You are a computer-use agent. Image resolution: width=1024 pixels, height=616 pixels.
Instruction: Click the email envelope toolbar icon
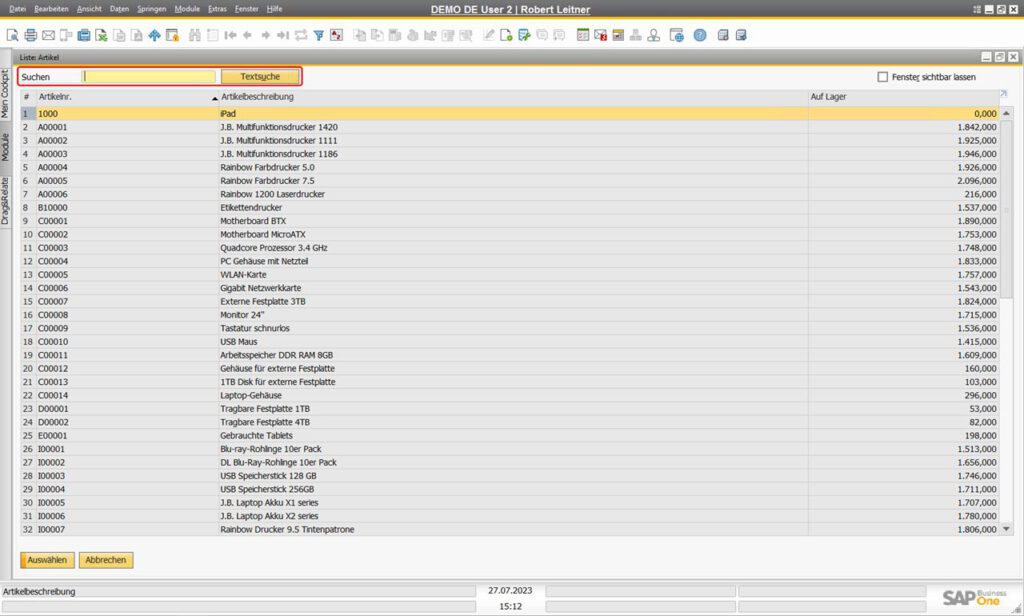(x=48, y=35)
